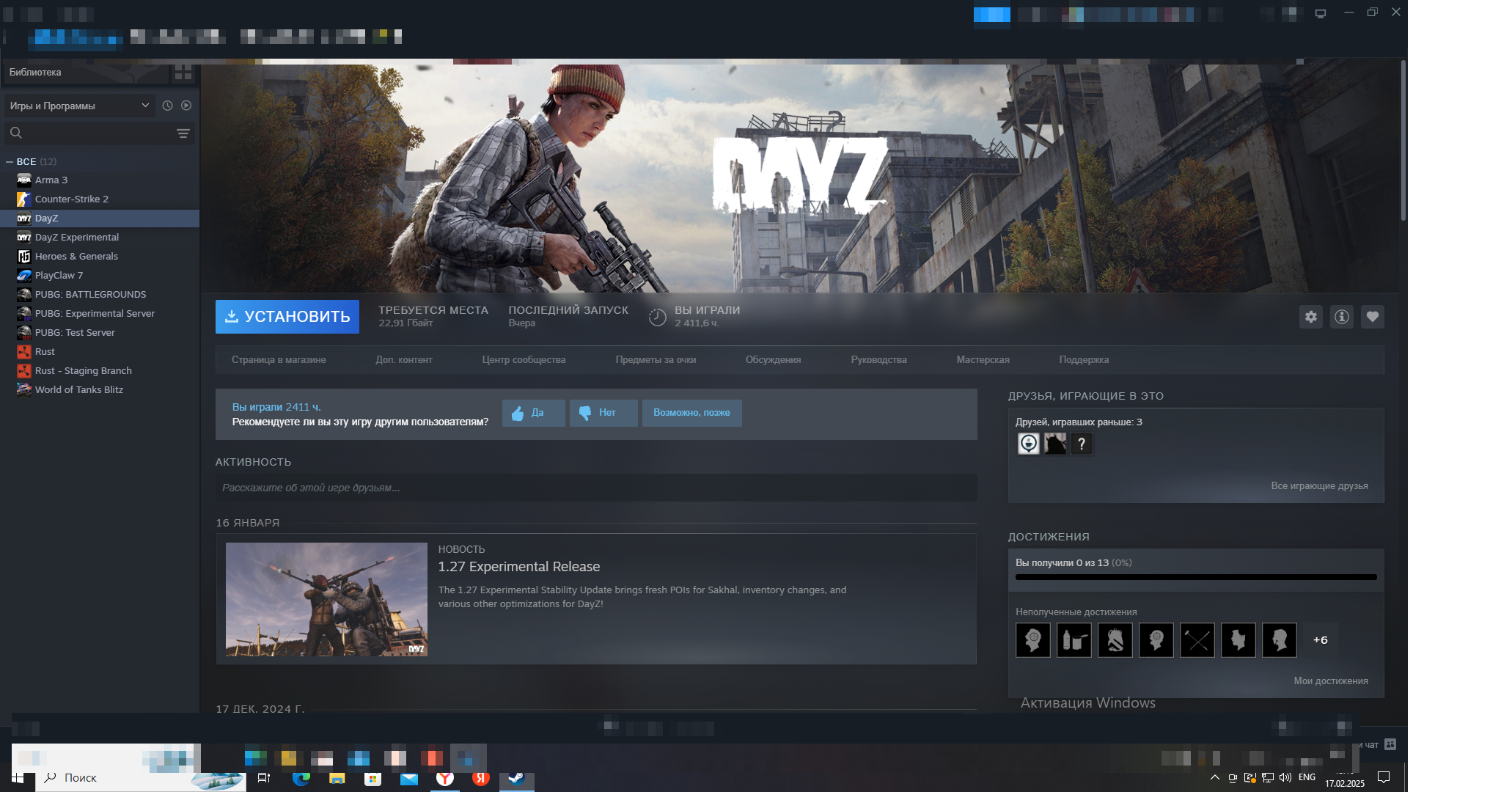Open friend avatar with question mark
The height and width of the screenshot is (811, 1512).
coord(1082,444)
